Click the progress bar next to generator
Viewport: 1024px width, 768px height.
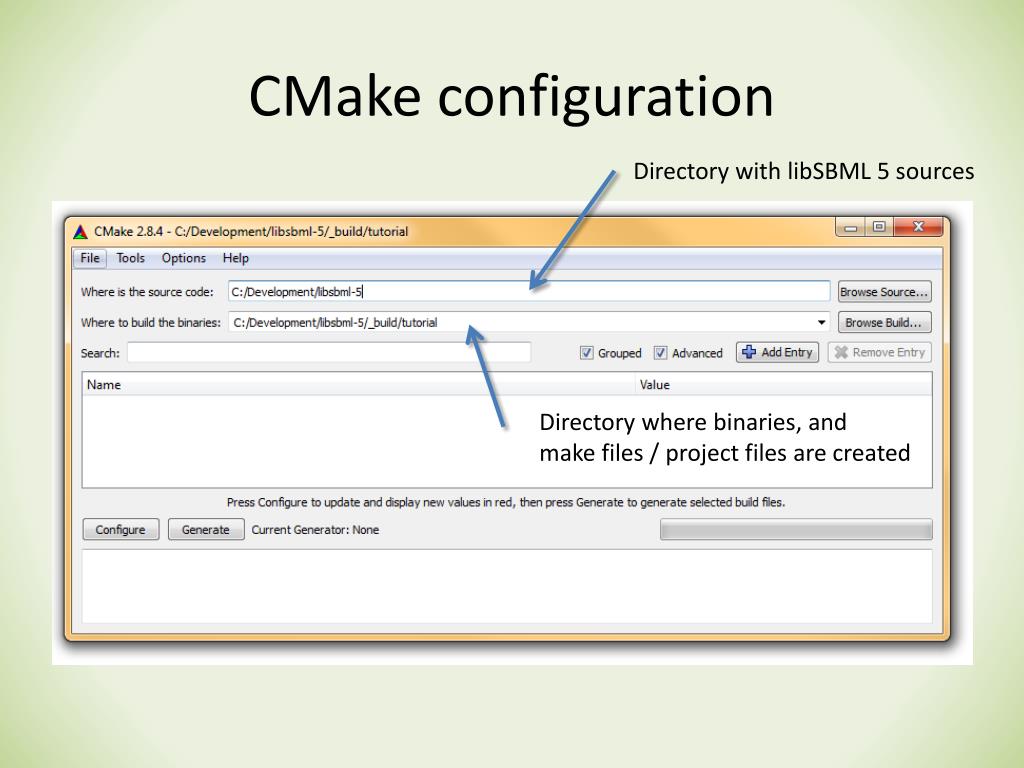click(x=796, y=530)
